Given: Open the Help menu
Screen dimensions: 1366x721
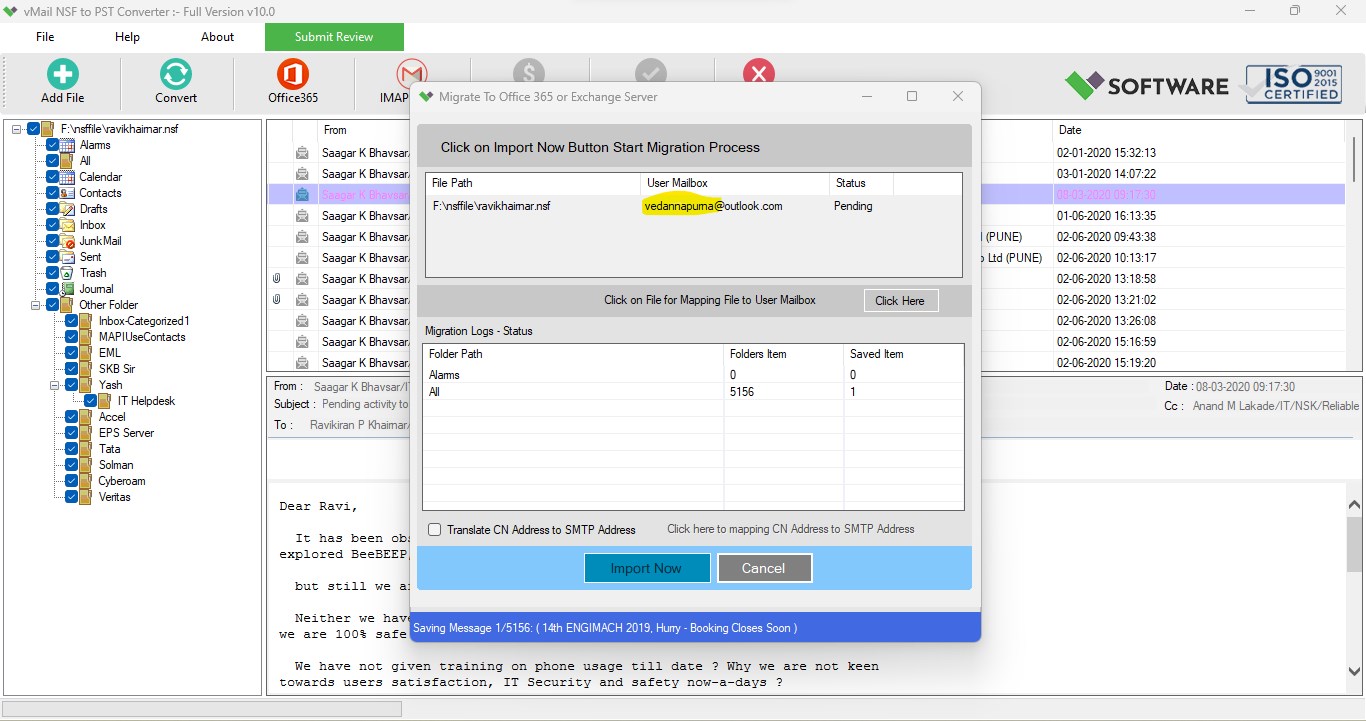Looking at the screenshot, I should (127, 37).
